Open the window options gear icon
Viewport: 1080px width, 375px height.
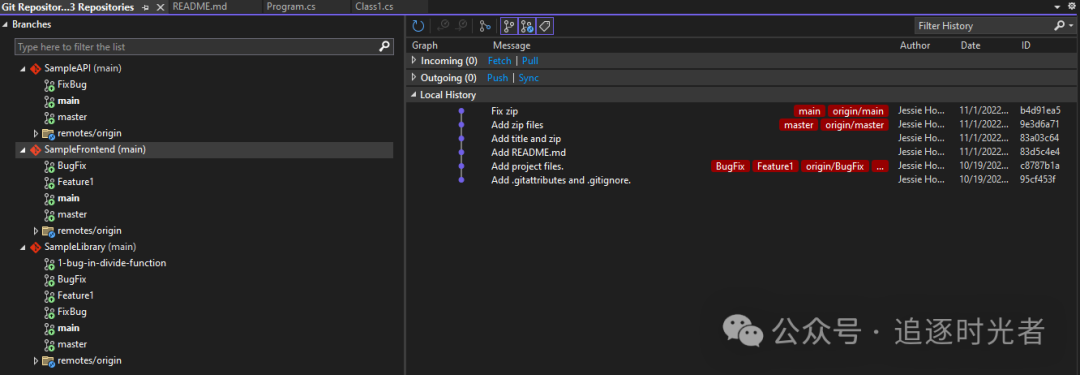(x=1071, y=6)
